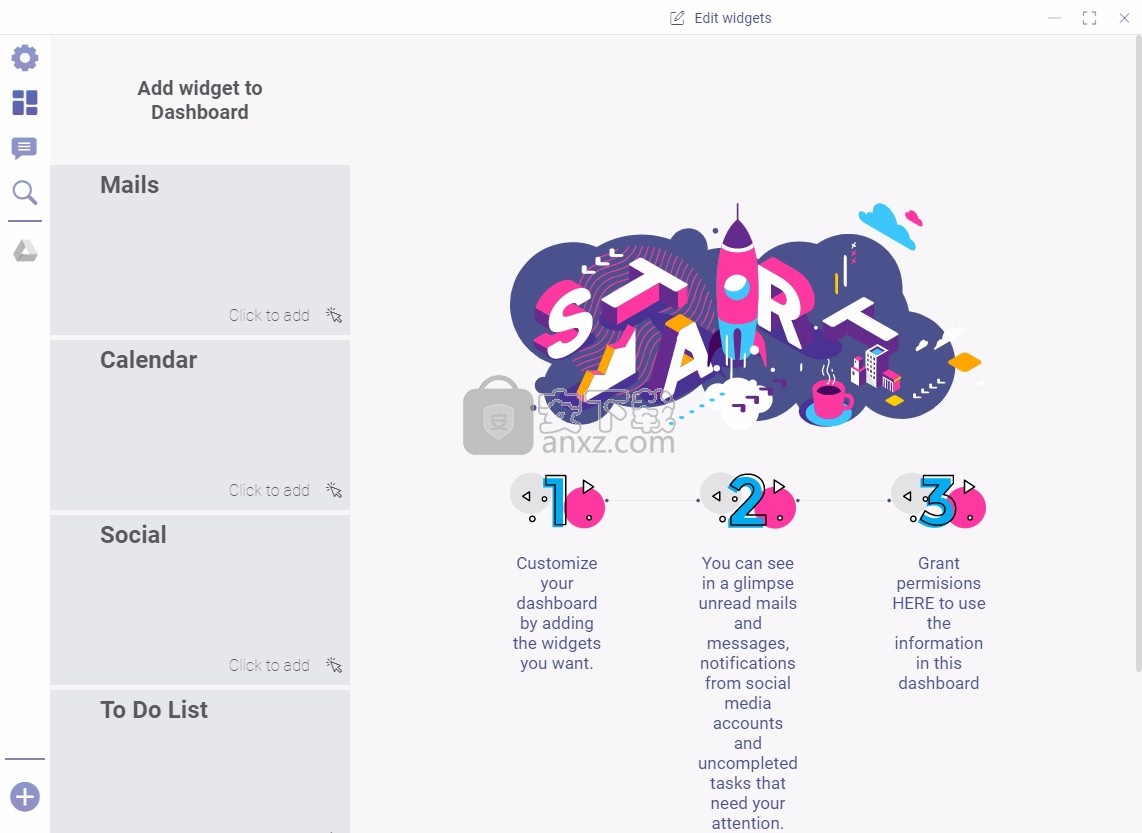Select the To Do List widget card

(200, 761)
